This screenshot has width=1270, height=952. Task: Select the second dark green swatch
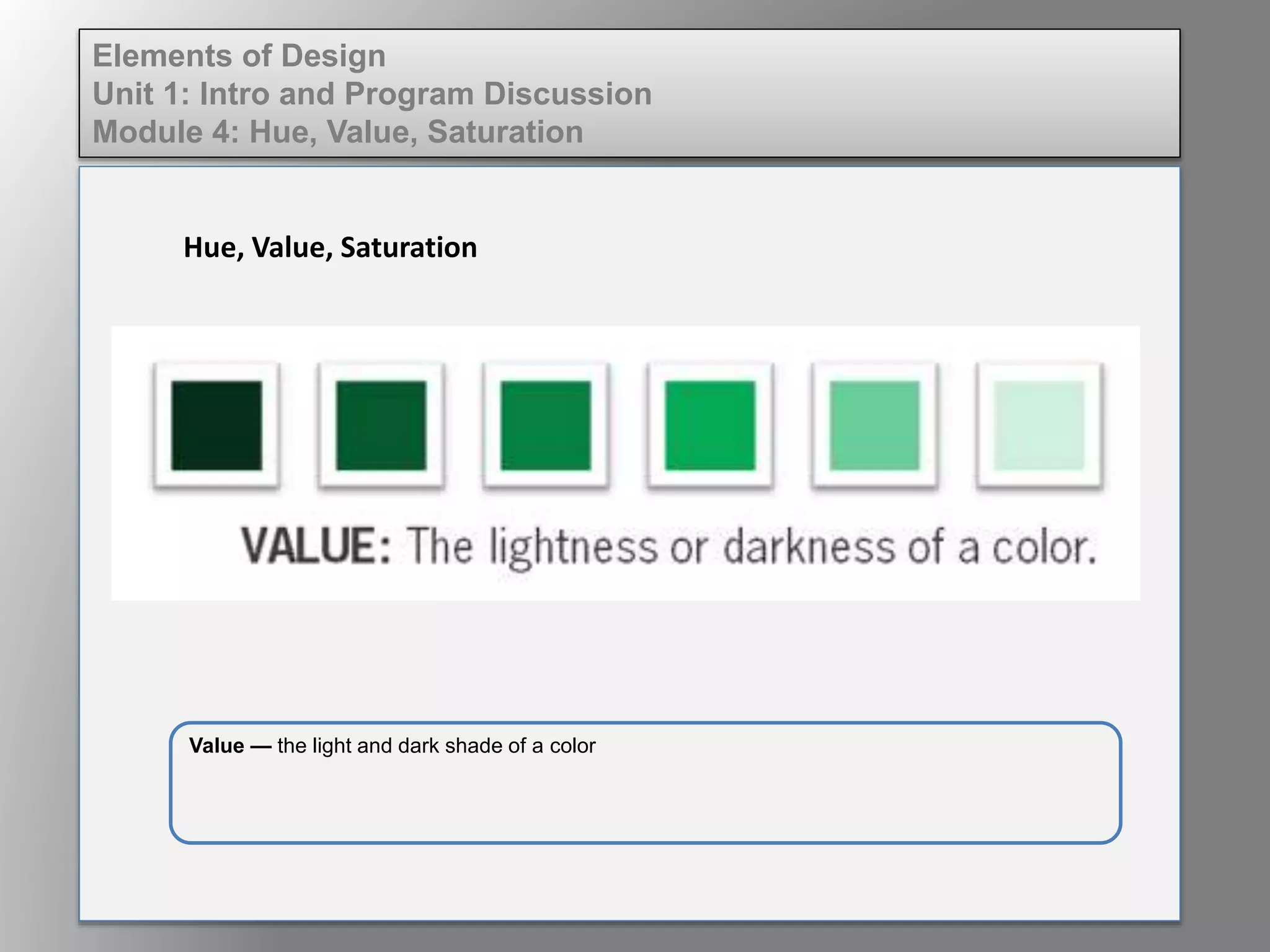tap(381, 426)
